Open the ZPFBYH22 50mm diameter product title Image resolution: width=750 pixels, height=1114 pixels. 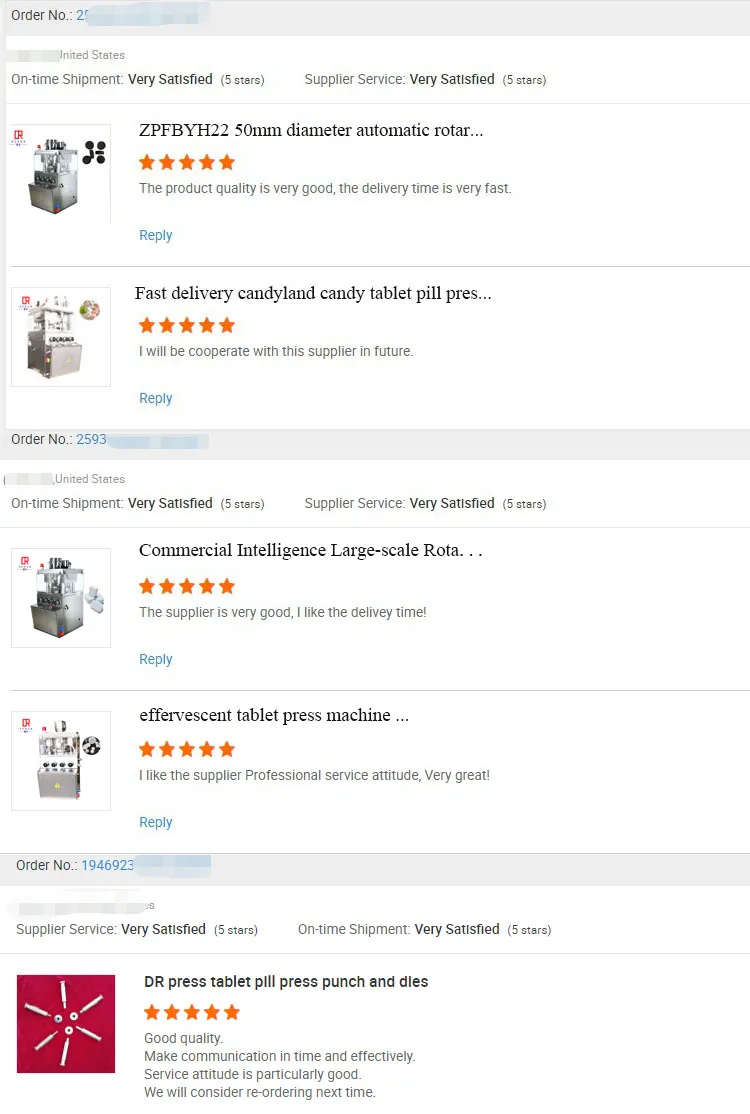311,131
